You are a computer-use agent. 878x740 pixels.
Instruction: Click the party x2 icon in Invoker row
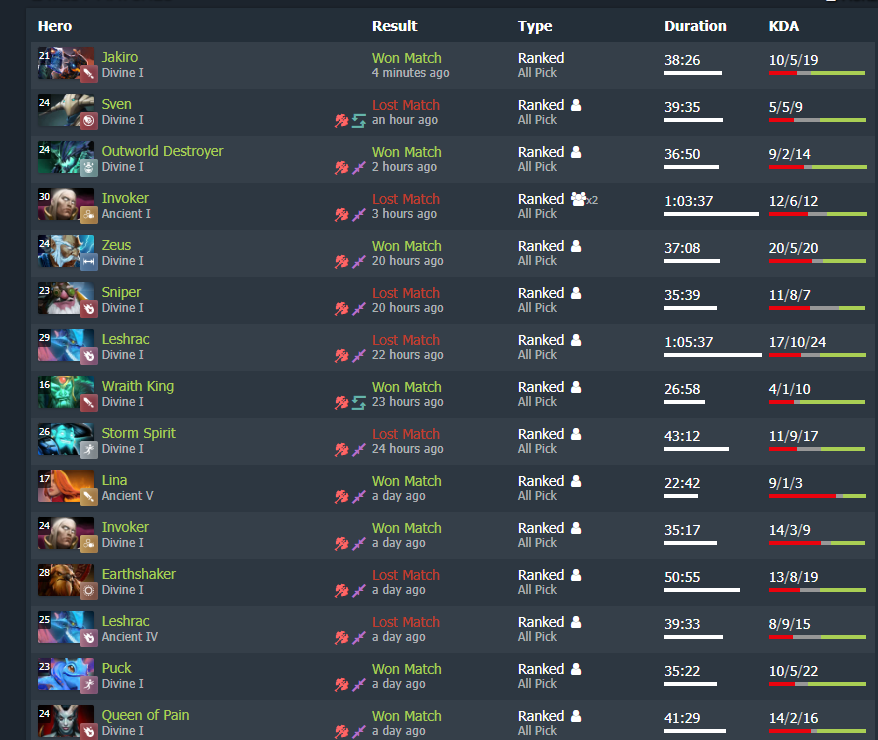(x=584, y=199)
